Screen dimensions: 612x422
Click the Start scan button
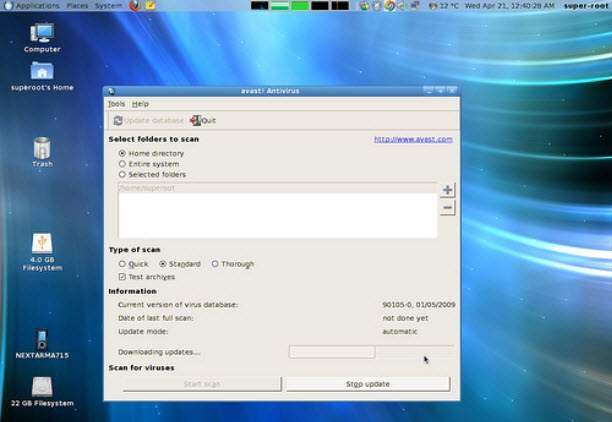(x=202, y=384)
